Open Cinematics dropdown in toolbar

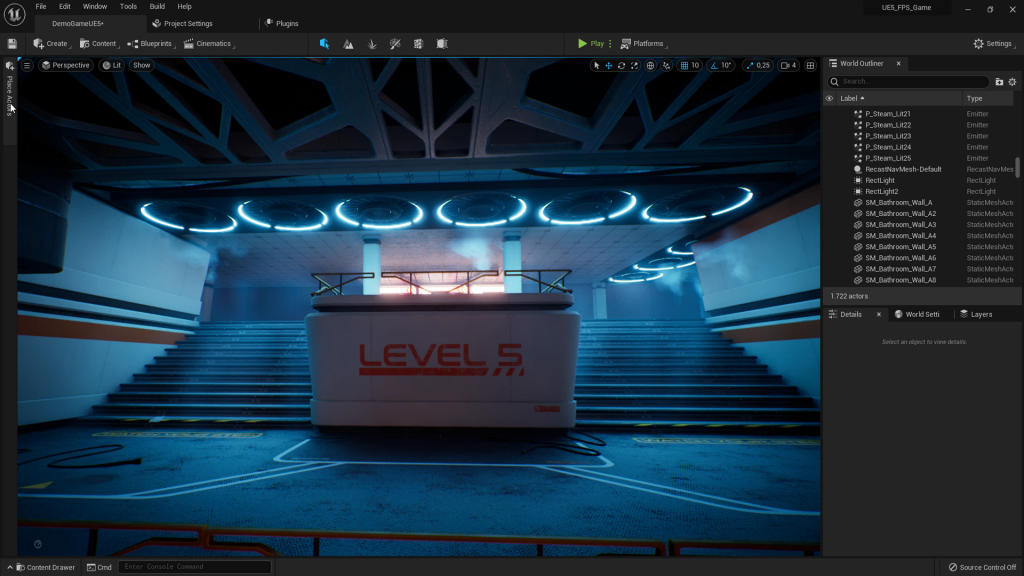pos(208,44)
